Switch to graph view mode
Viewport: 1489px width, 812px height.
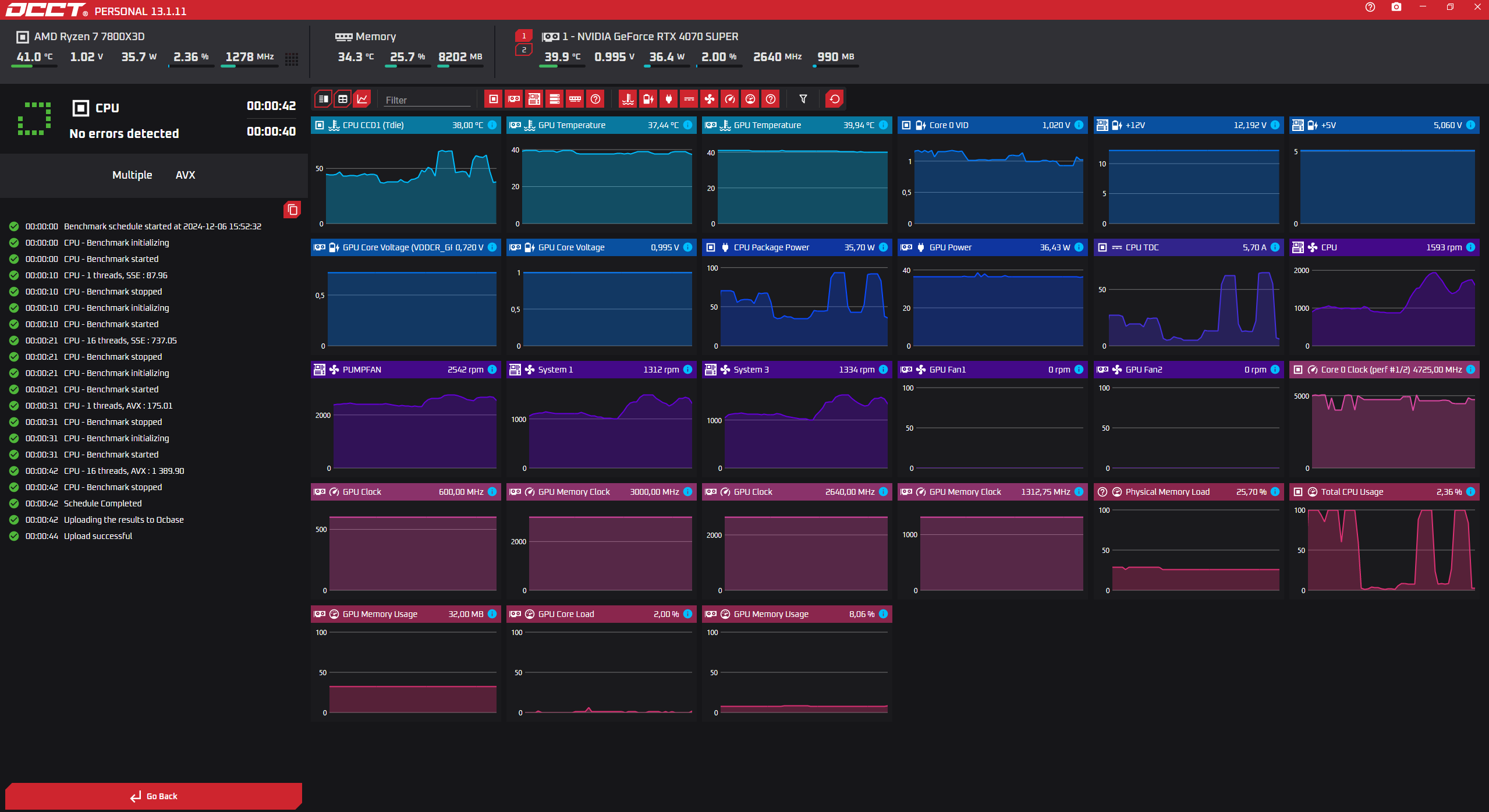[362, 99]
